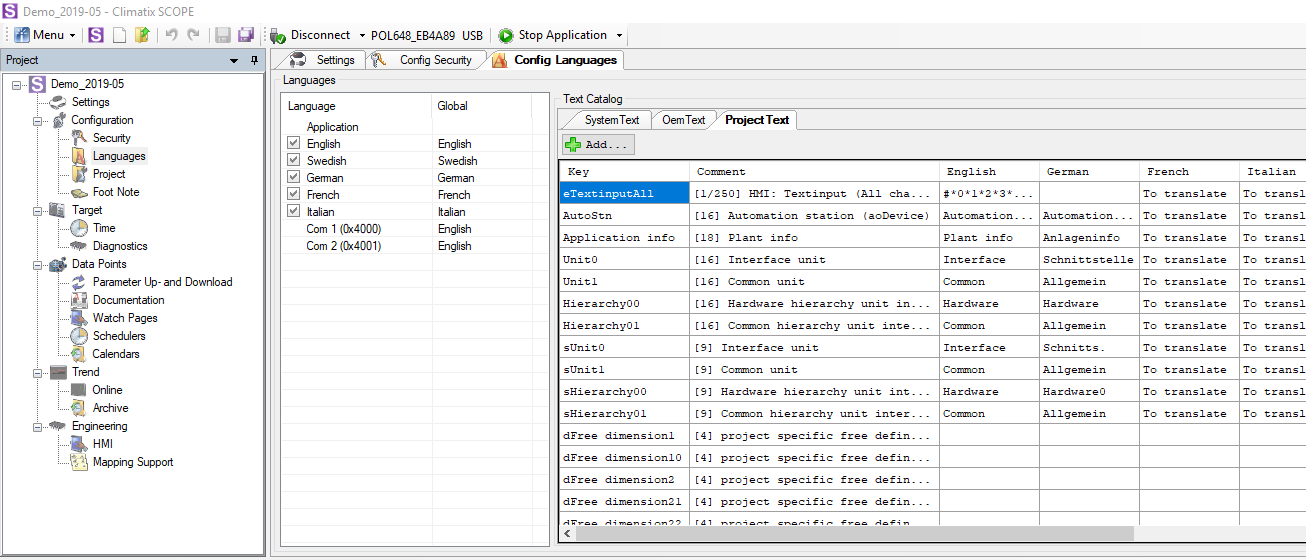Viewport: 1306px width, 560px height.
Task: Collapse the Engineering tree node
Action: pyautogui.click(x=38, y=426)
